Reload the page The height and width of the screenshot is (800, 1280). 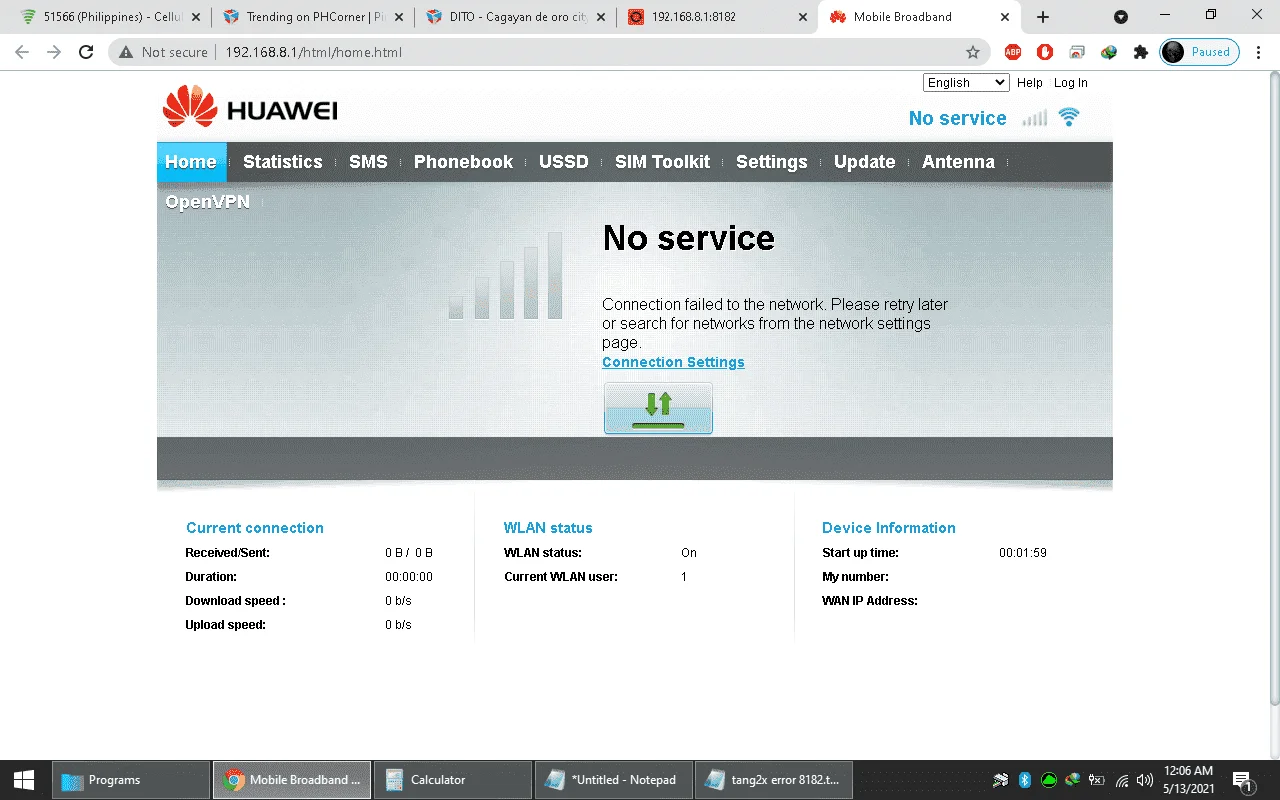pos(86,52)
